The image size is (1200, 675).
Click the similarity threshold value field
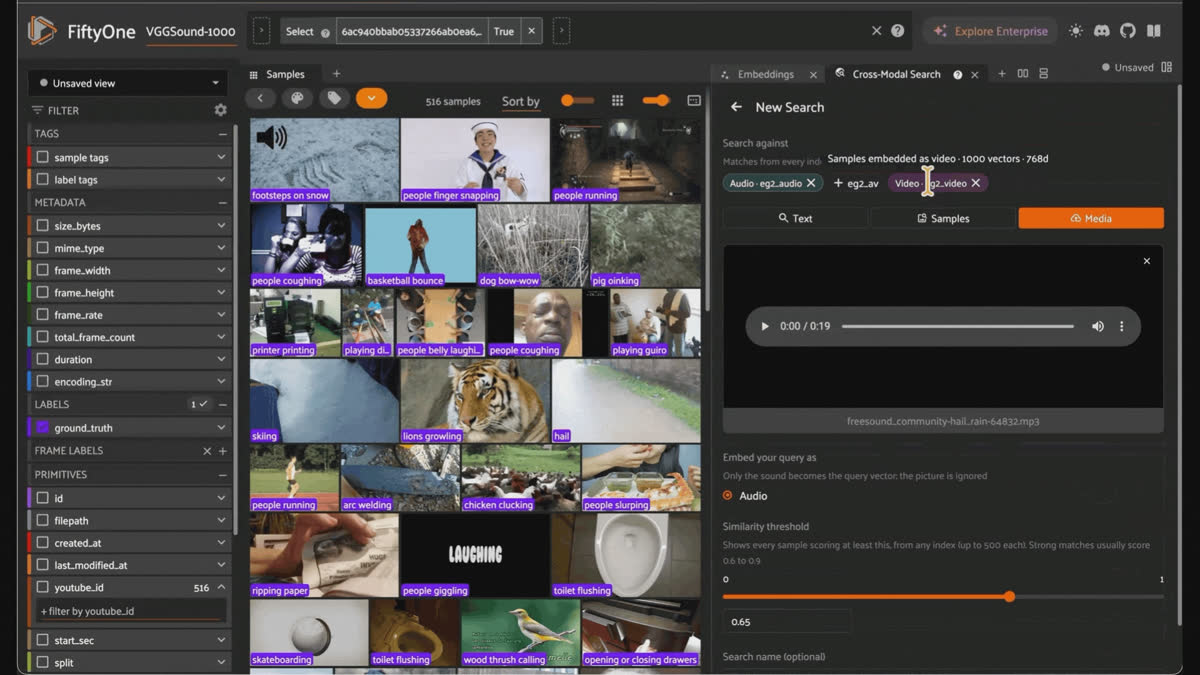(787, 621)
